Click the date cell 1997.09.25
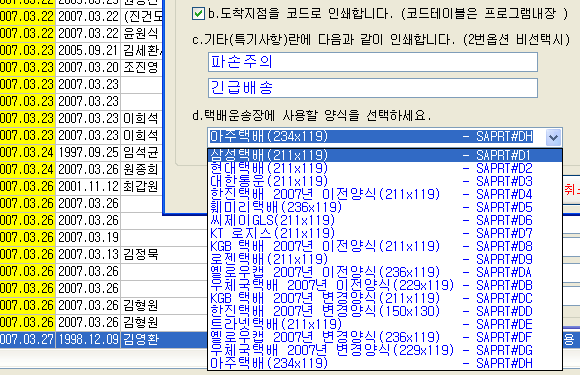This screenshot has width=580, height=375. point(88,152)
